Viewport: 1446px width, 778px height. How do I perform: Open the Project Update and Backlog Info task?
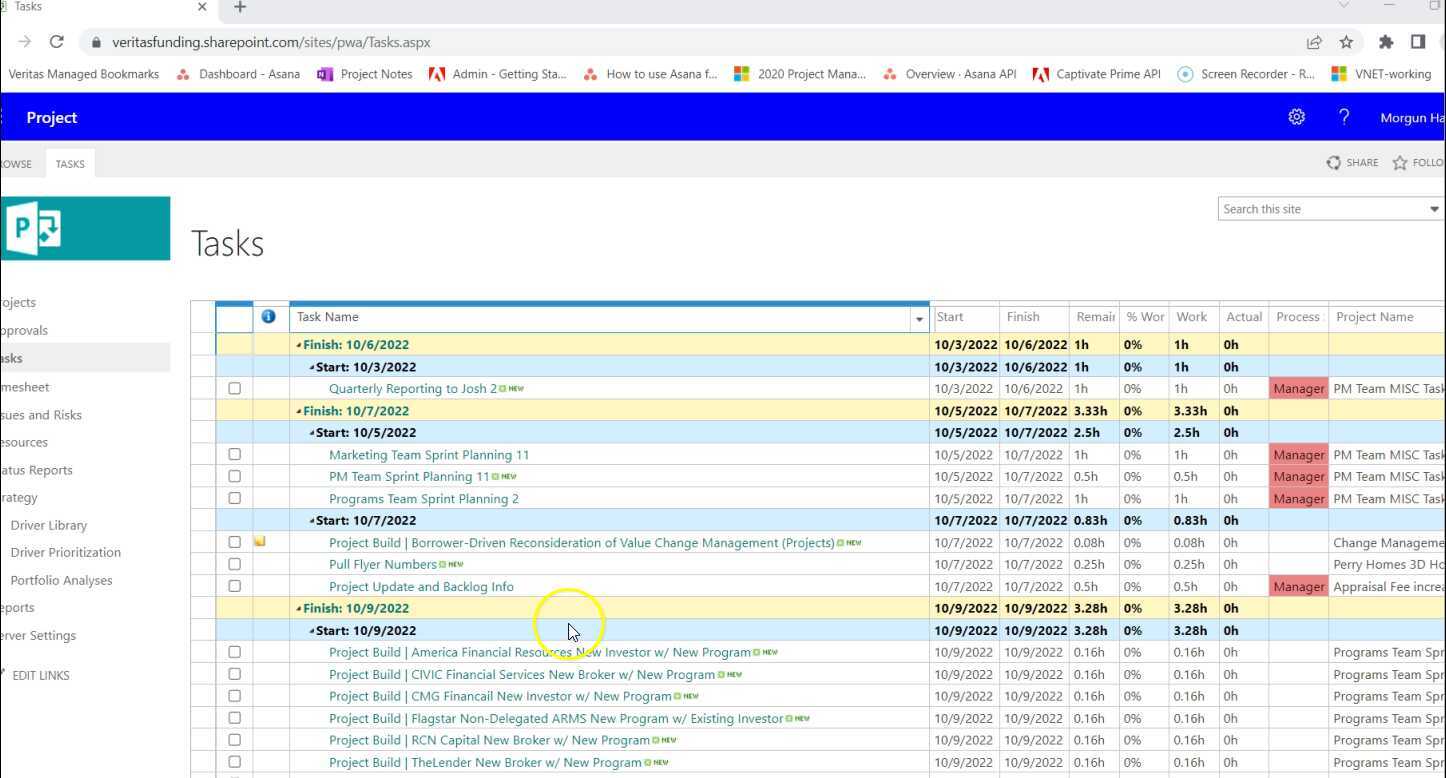point(421,587)
